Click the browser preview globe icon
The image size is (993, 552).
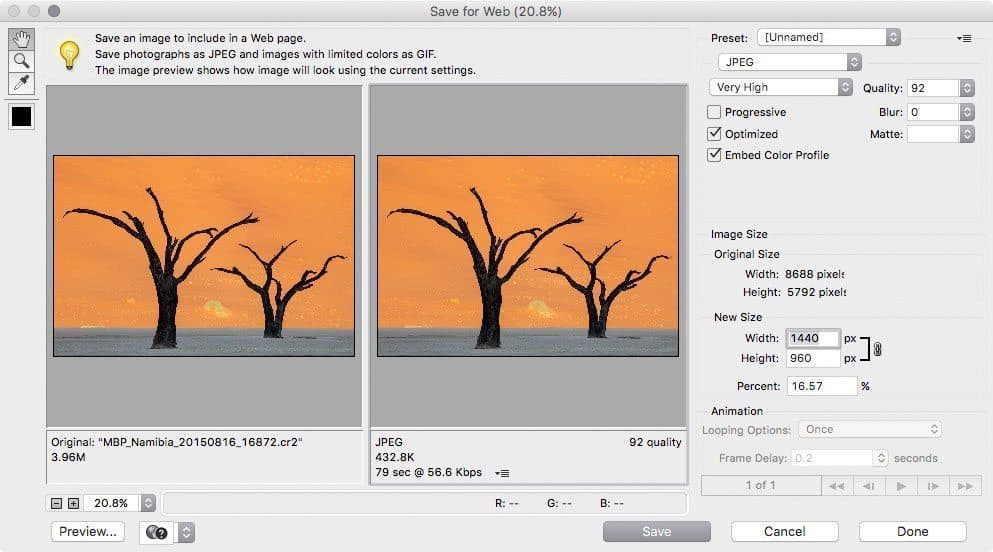[156, 532]
